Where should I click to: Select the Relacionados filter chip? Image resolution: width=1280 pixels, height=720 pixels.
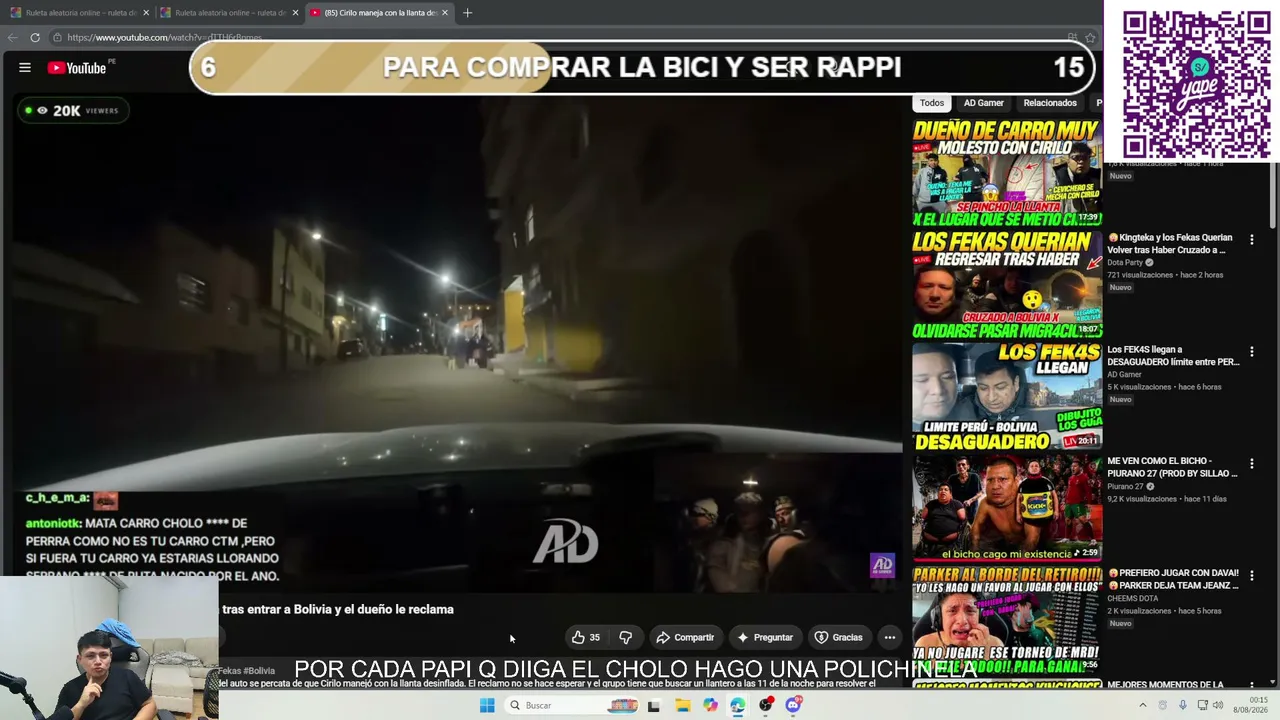(x=1050, y=103)
